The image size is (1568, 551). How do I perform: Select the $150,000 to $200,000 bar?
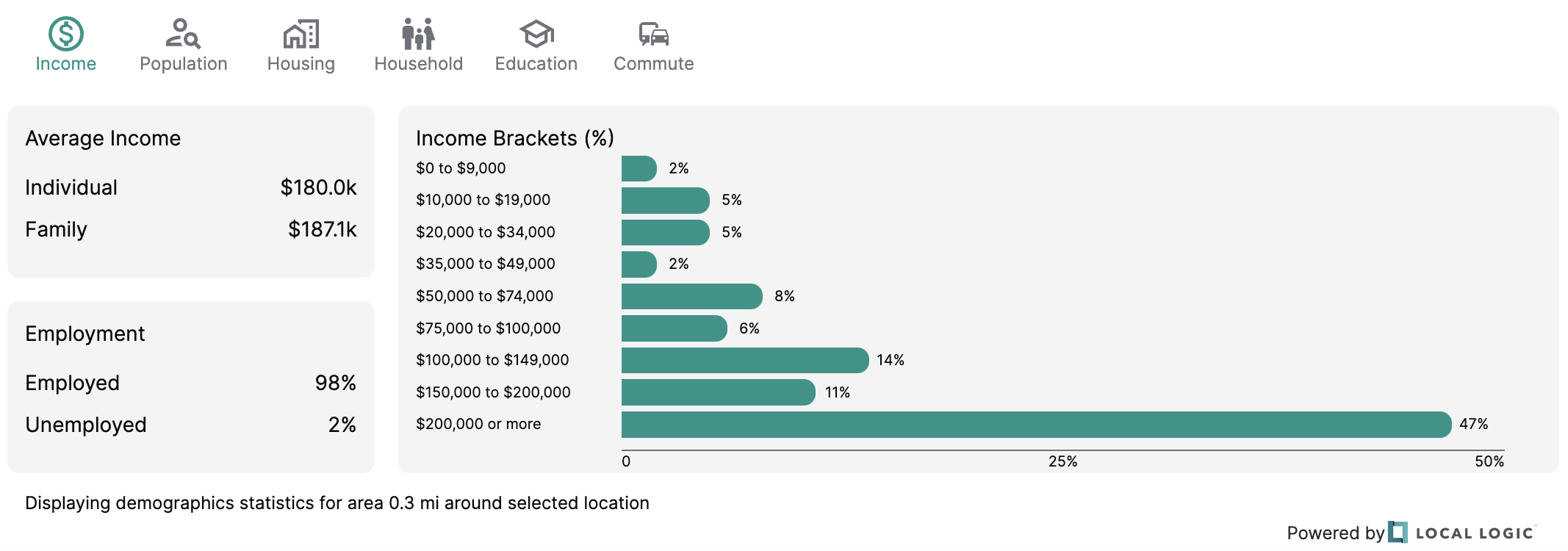(718, 392)
